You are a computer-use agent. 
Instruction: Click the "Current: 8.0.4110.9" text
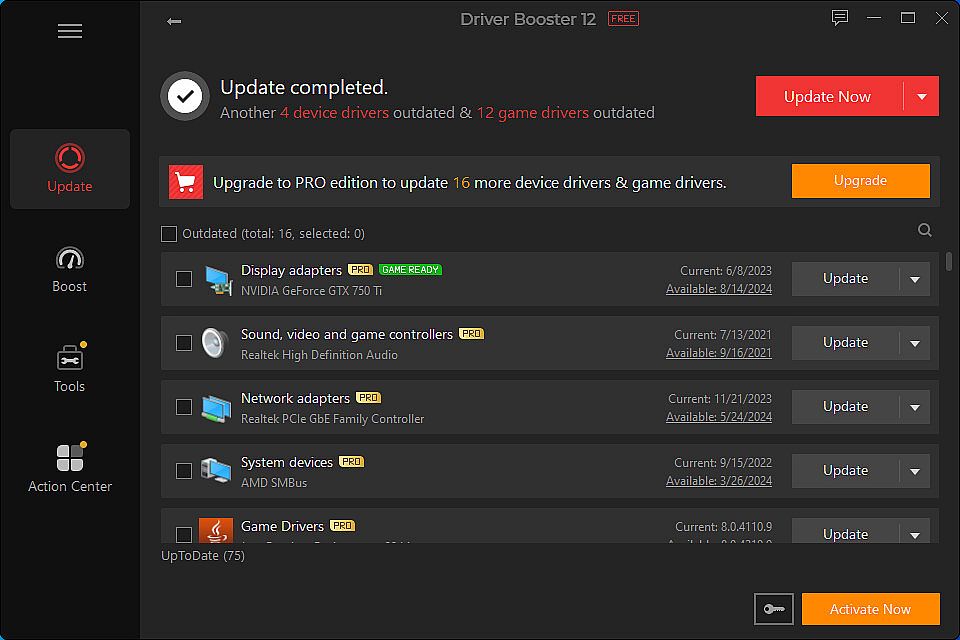[x=724, y=527]
